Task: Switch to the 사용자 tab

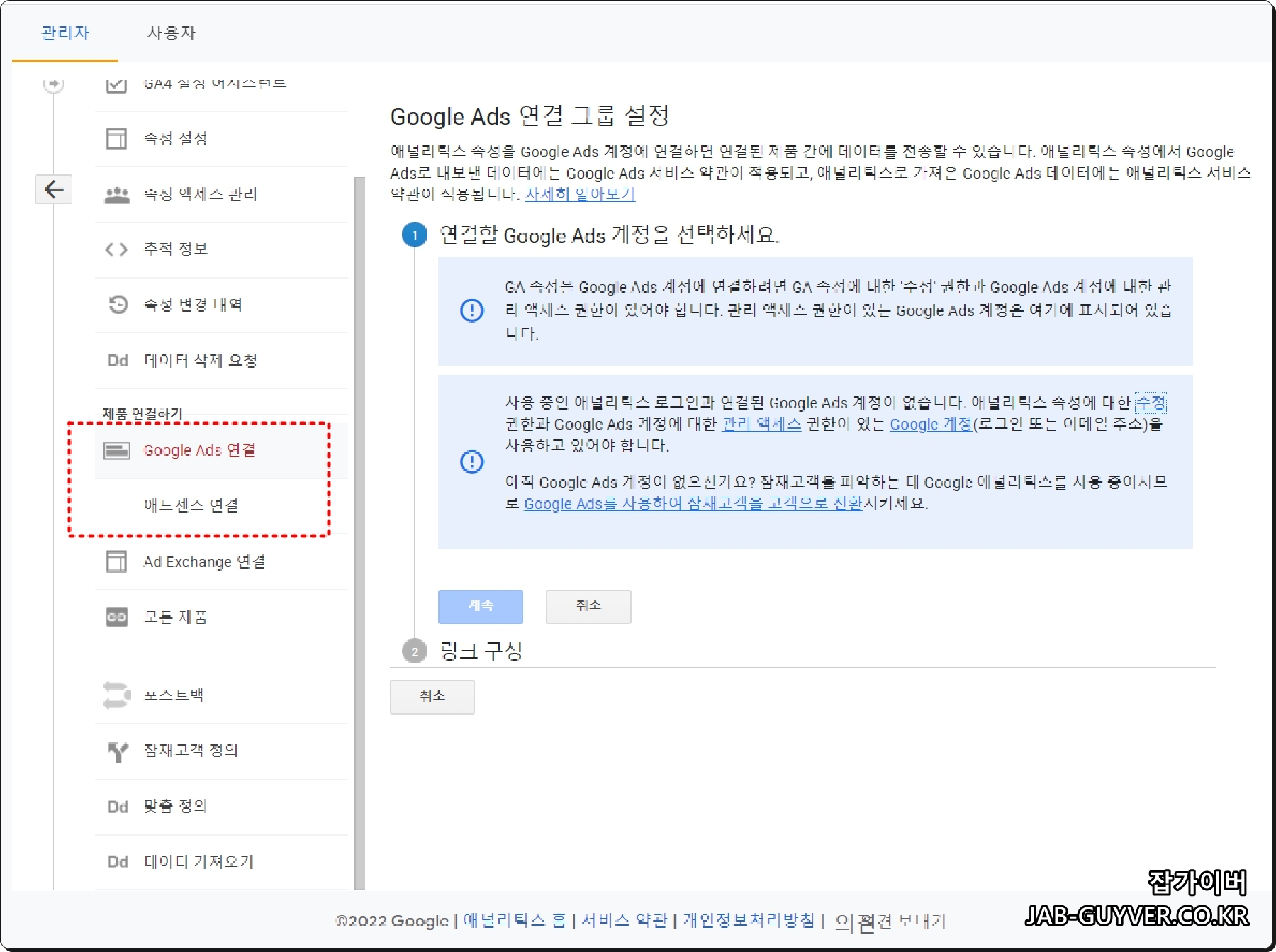Action: pos(171,33)
